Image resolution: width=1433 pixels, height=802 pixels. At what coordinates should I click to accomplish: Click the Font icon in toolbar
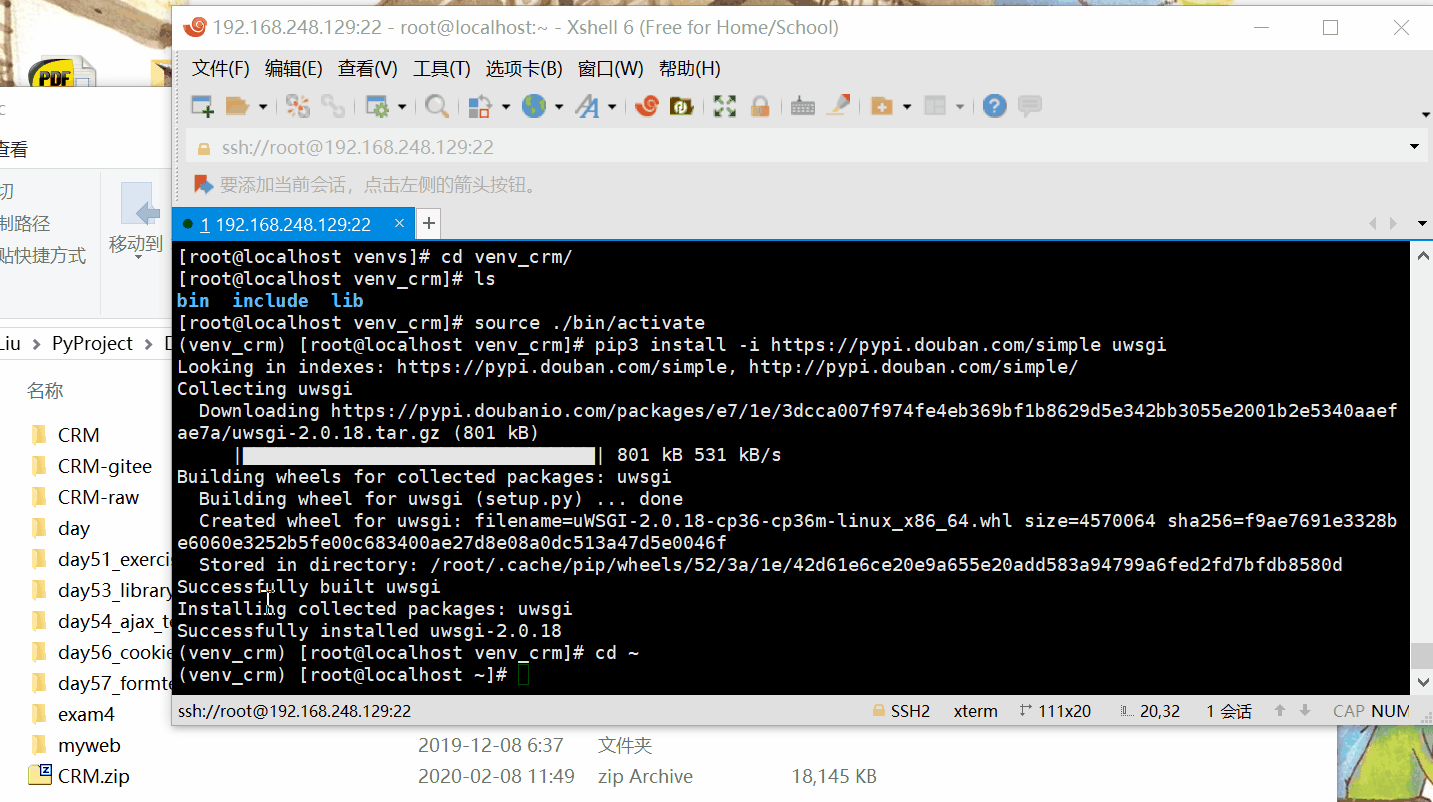pyautogui.click(x=587, y=106)
